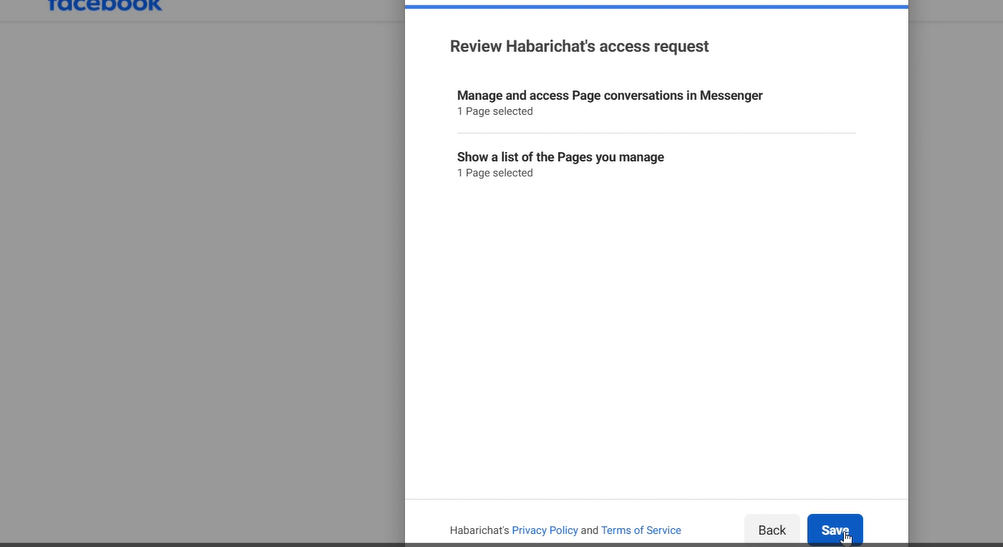Open Habarichat's Privacy Policy link

544,530
